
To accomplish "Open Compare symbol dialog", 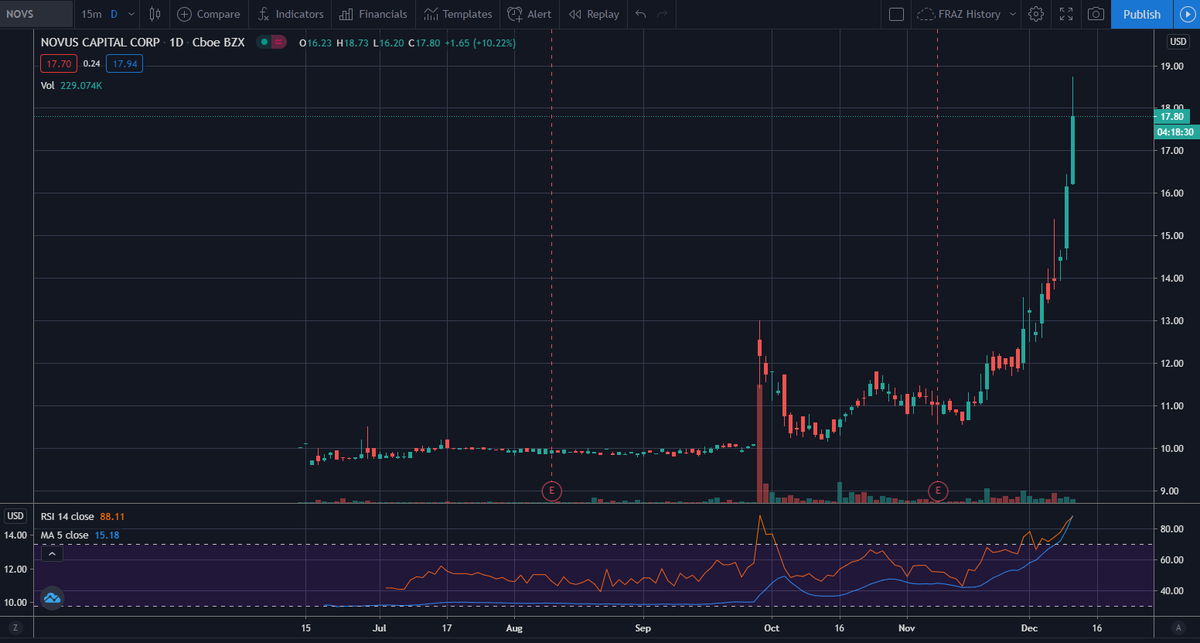I will point(208,14).
